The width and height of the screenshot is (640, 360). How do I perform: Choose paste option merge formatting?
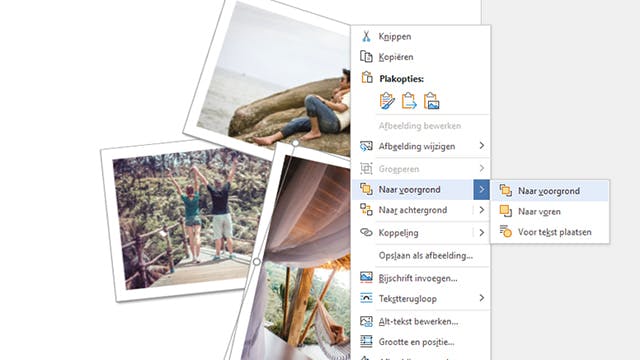(409, 101)
